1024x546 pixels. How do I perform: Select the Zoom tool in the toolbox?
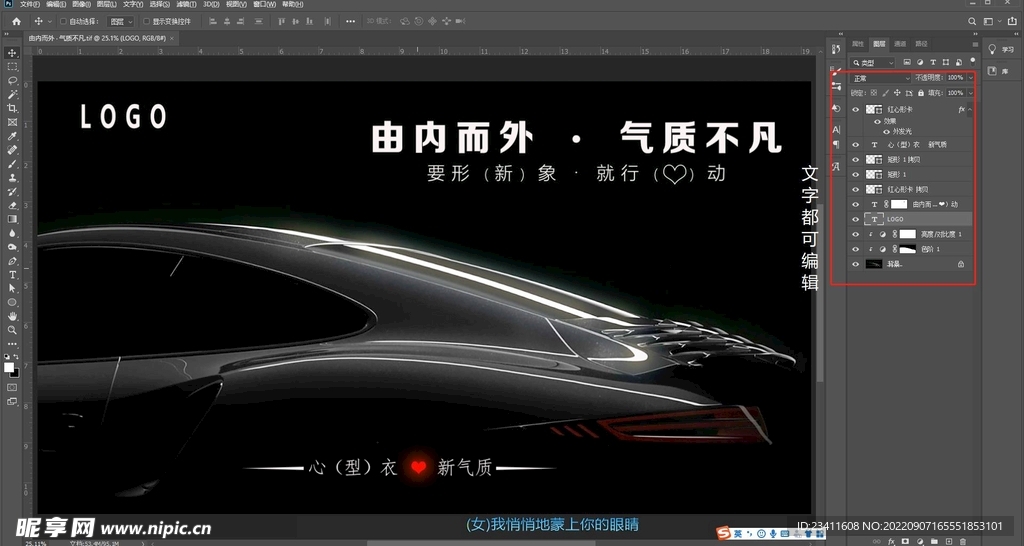pyautogui.click(x=12, y=330)
